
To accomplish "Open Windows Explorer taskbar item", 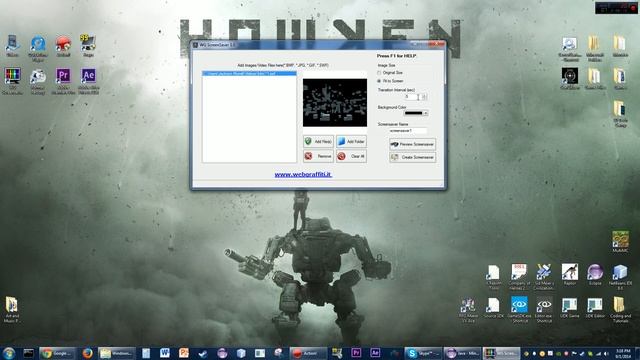I will 117,353.
